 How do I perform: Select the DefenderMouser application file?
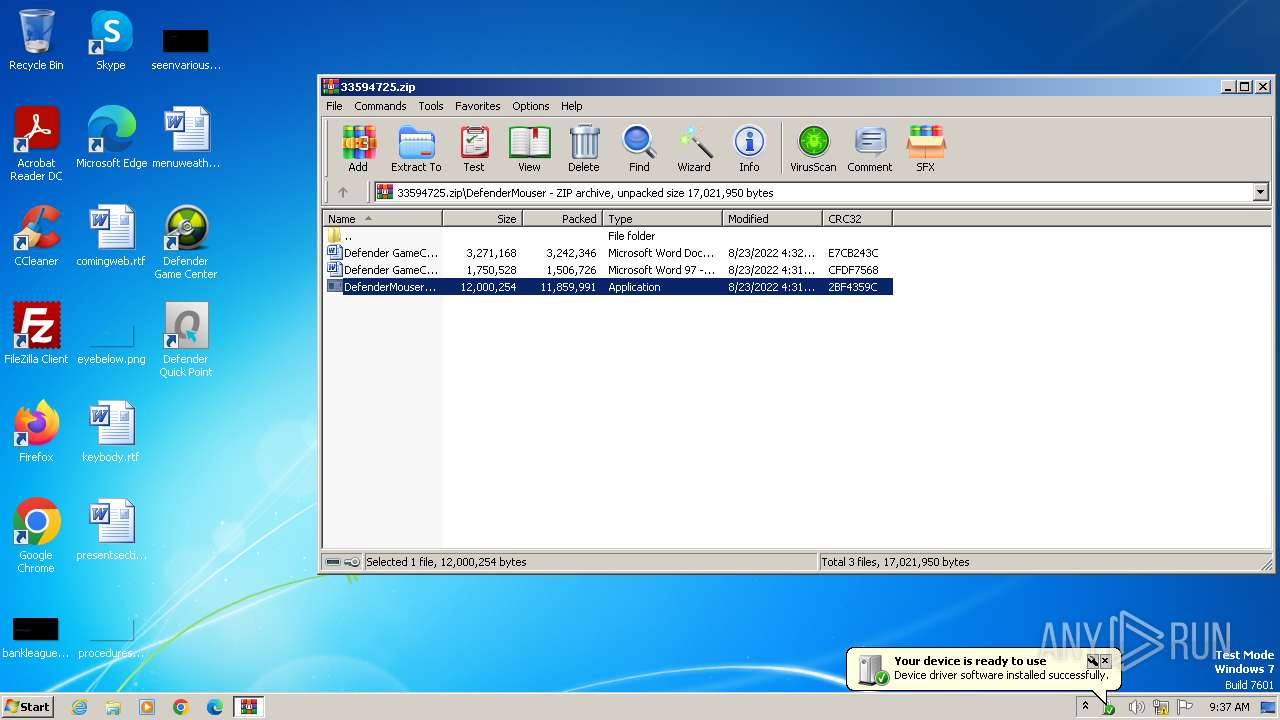(608, 287)
